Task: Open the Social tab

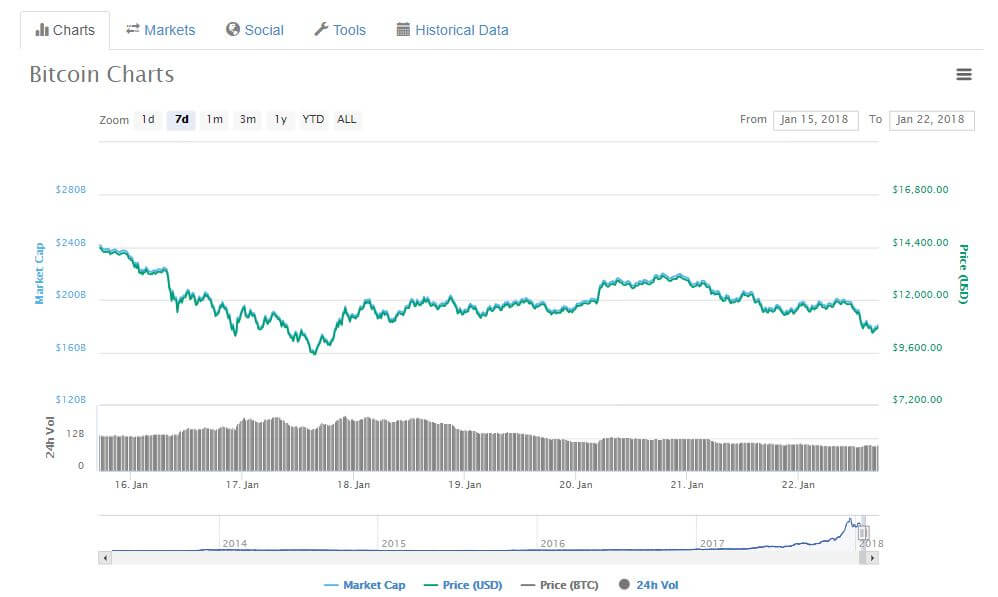Action: pos(255,30)
